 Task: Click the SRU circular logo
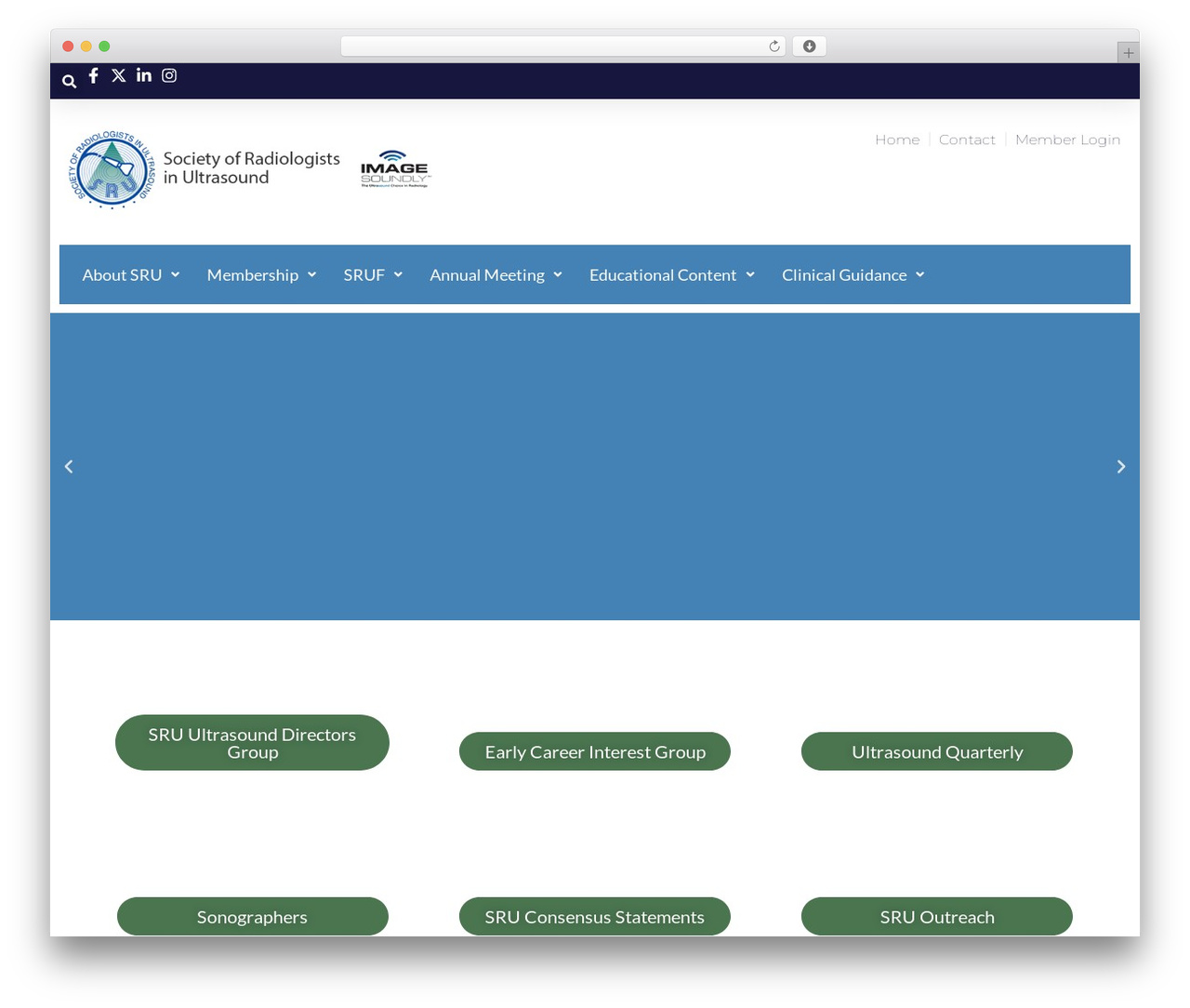112,169
